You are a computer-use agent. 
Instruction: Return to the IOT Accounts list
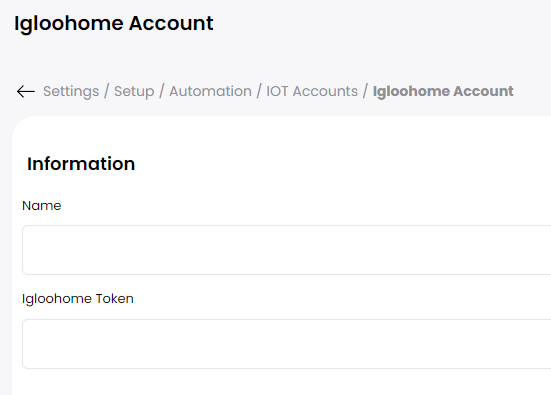[x=312, y=91]
